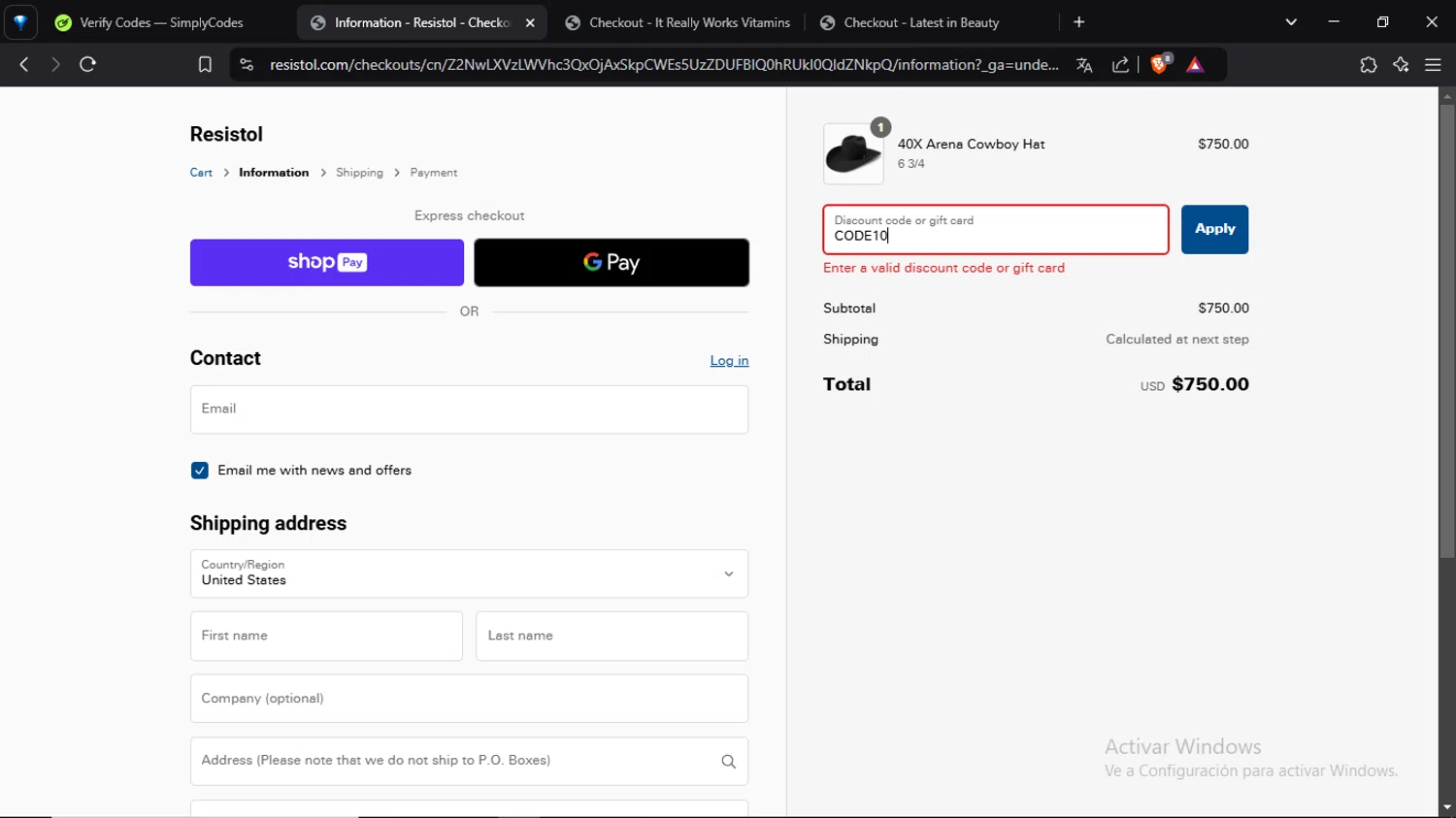Click the 'Calculated at next step' text
Viewport: 1456px width, 818px height.
click(x=1177, y=340)
